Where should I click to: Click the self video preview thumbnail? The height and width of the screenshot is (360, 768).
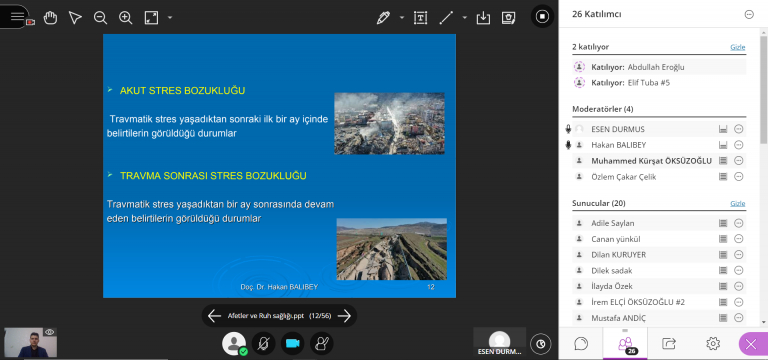point(30,342)
